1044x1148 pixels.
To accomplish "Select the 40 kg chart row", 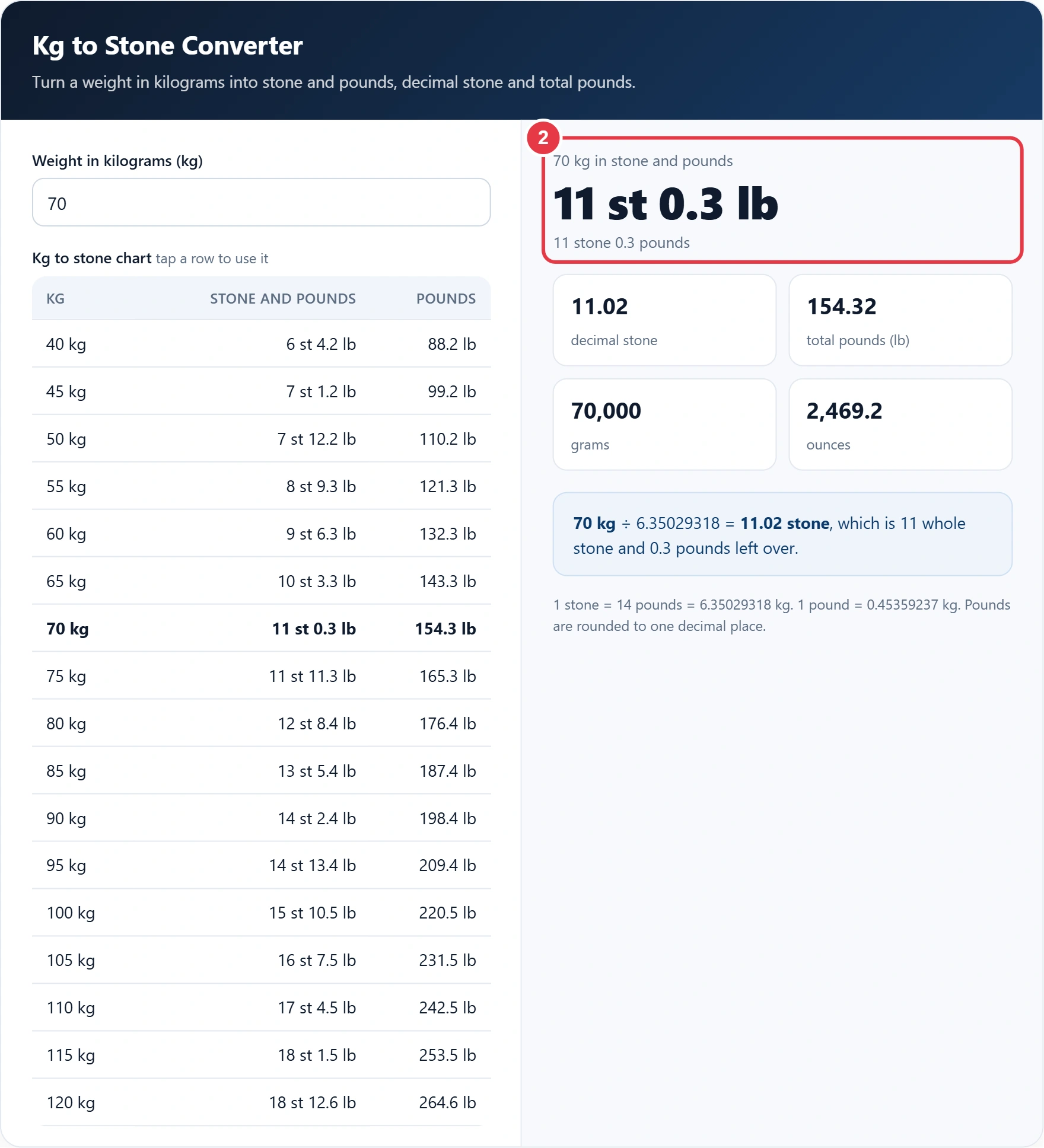I will tap(261, 344).
